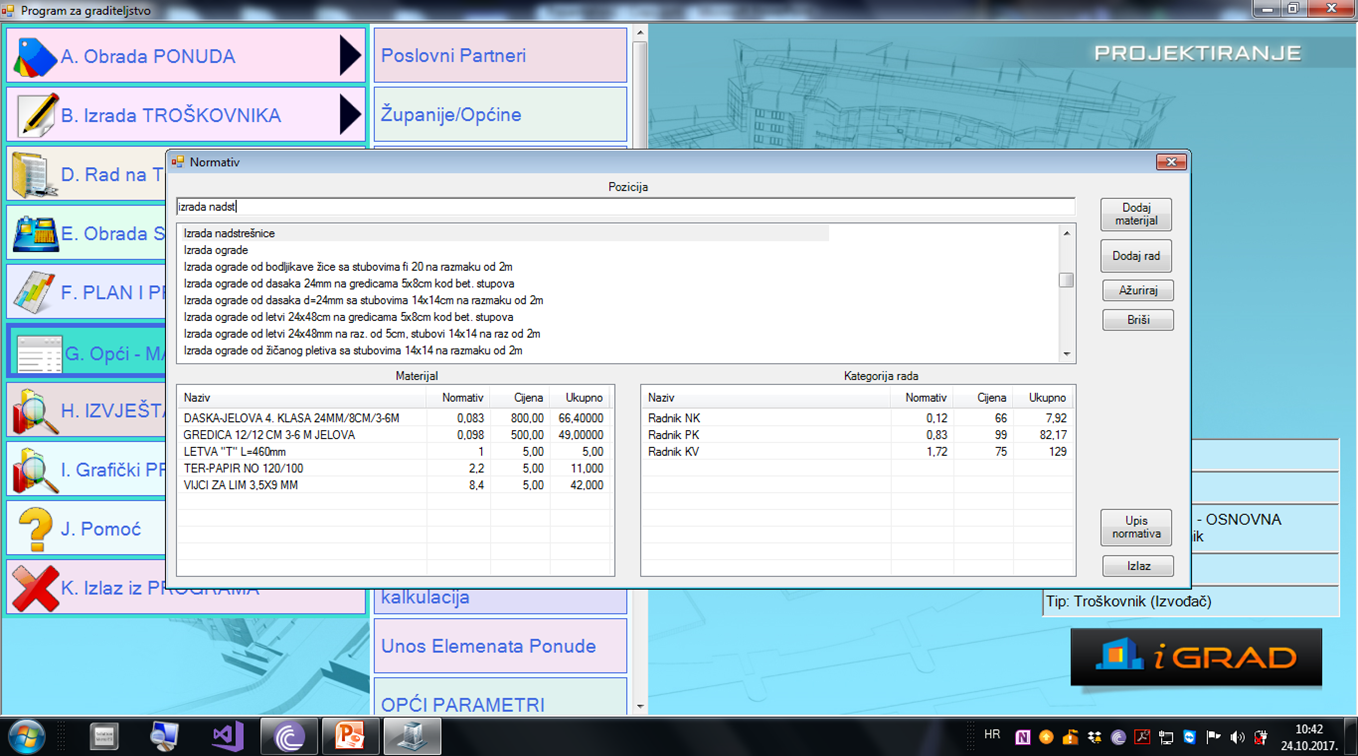Viewport: 1358px width, 756px height.
Task: Click the pencil notepad icon for Izrada TROŠKOVNIKA
Action: coord(35,115)
